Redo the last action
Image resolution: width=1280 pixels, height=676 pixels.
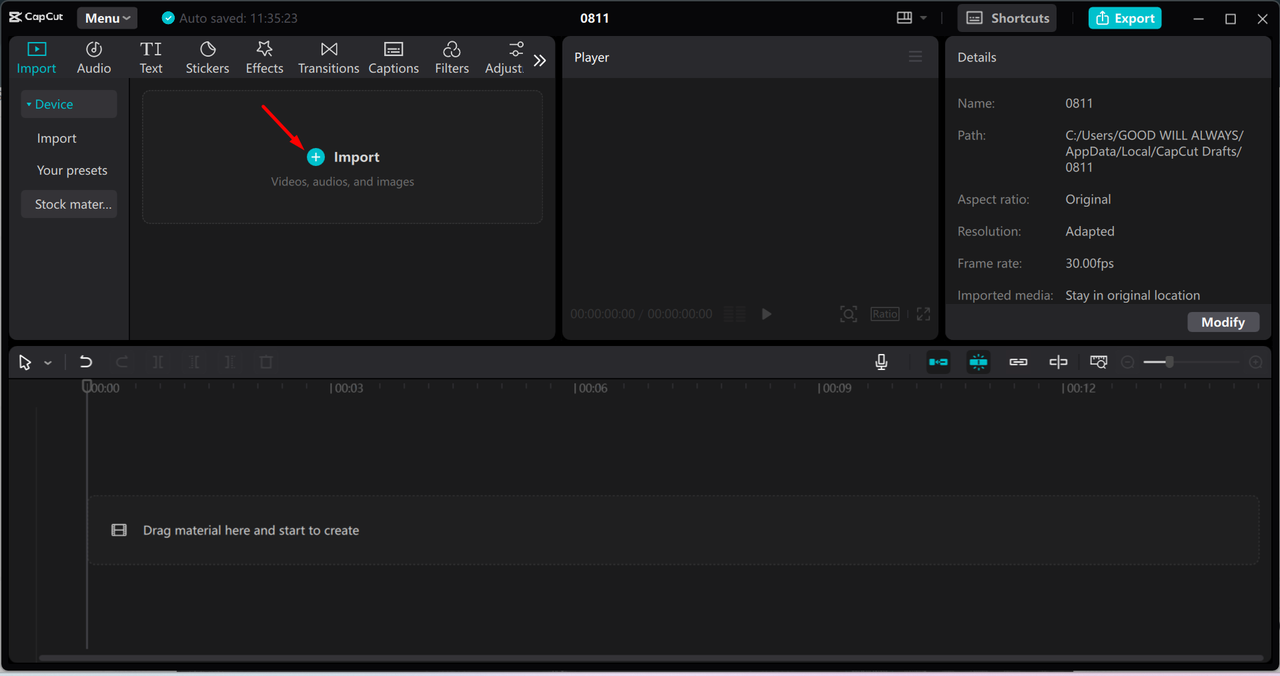(x=122, y=362)
